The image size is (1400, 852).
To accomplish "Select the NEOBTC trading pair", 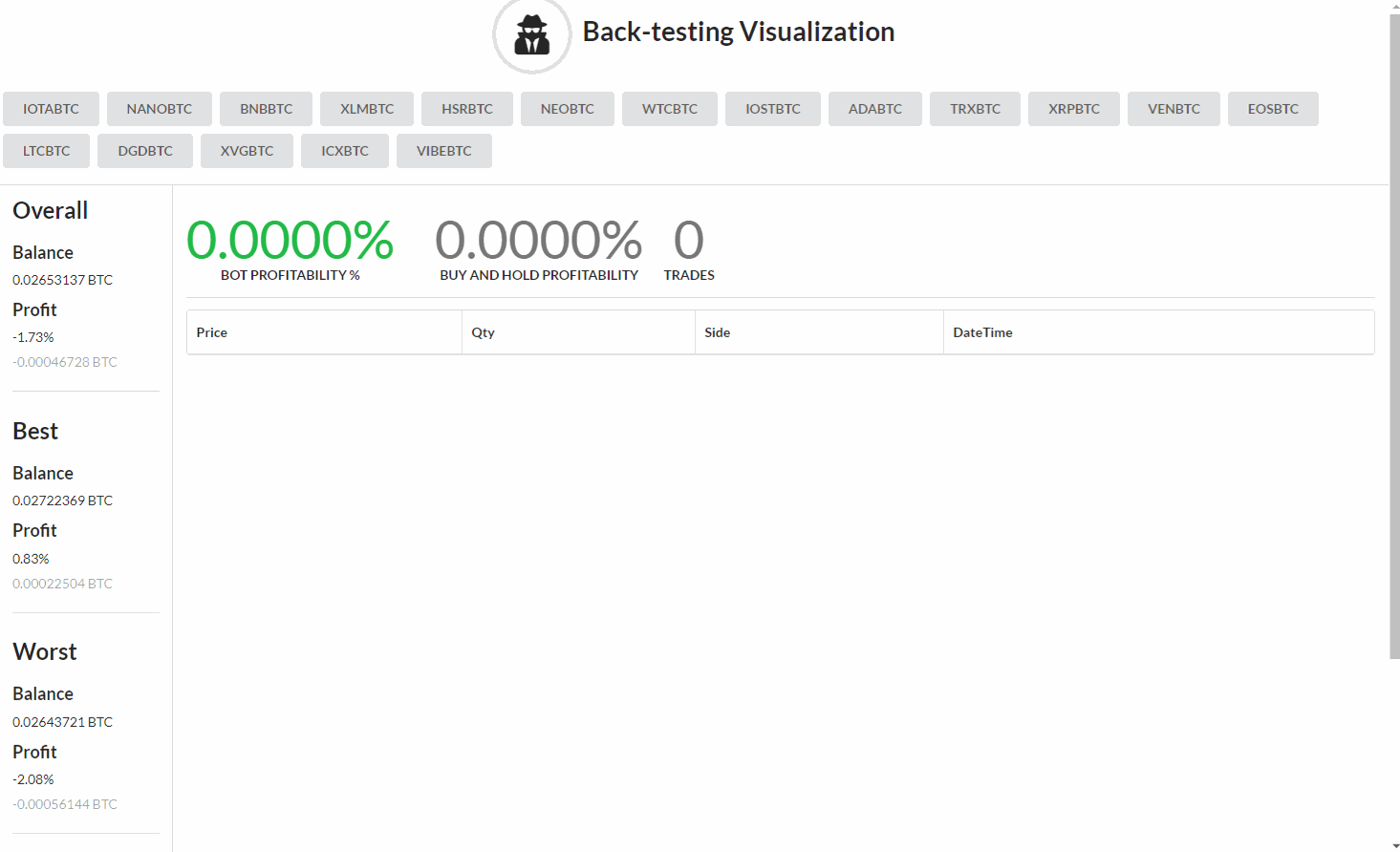I will [567, 108].
